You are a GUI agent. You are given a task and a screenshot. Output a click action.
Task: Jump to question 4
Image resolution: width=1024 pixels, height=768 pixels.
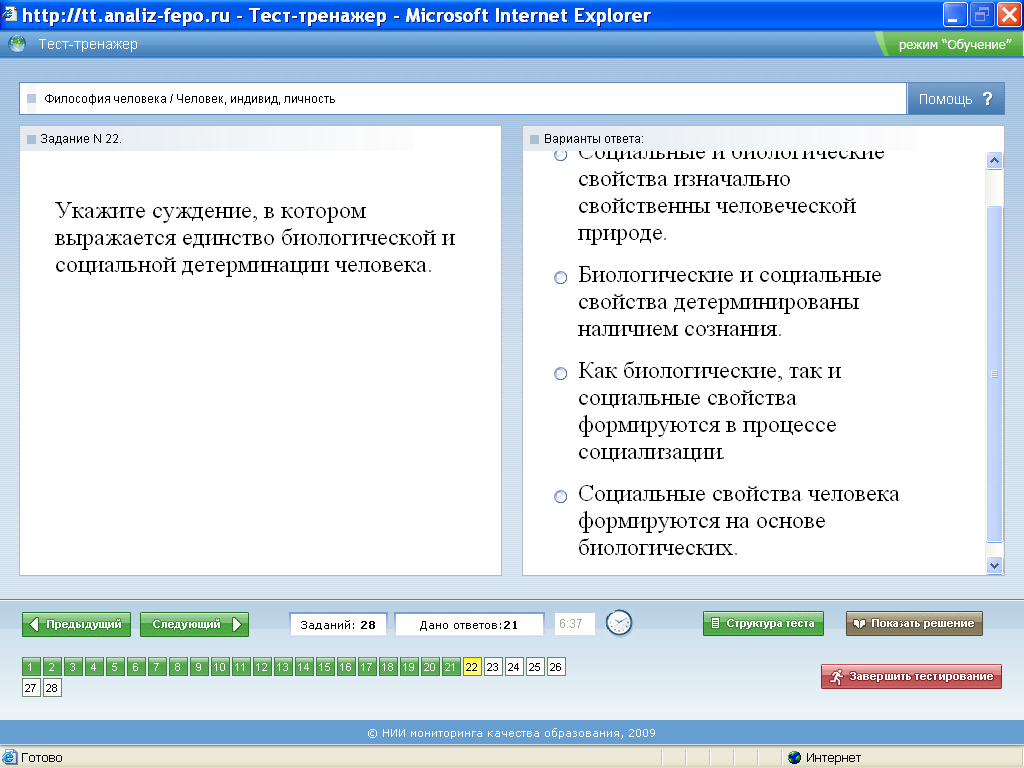pos(94,667)
